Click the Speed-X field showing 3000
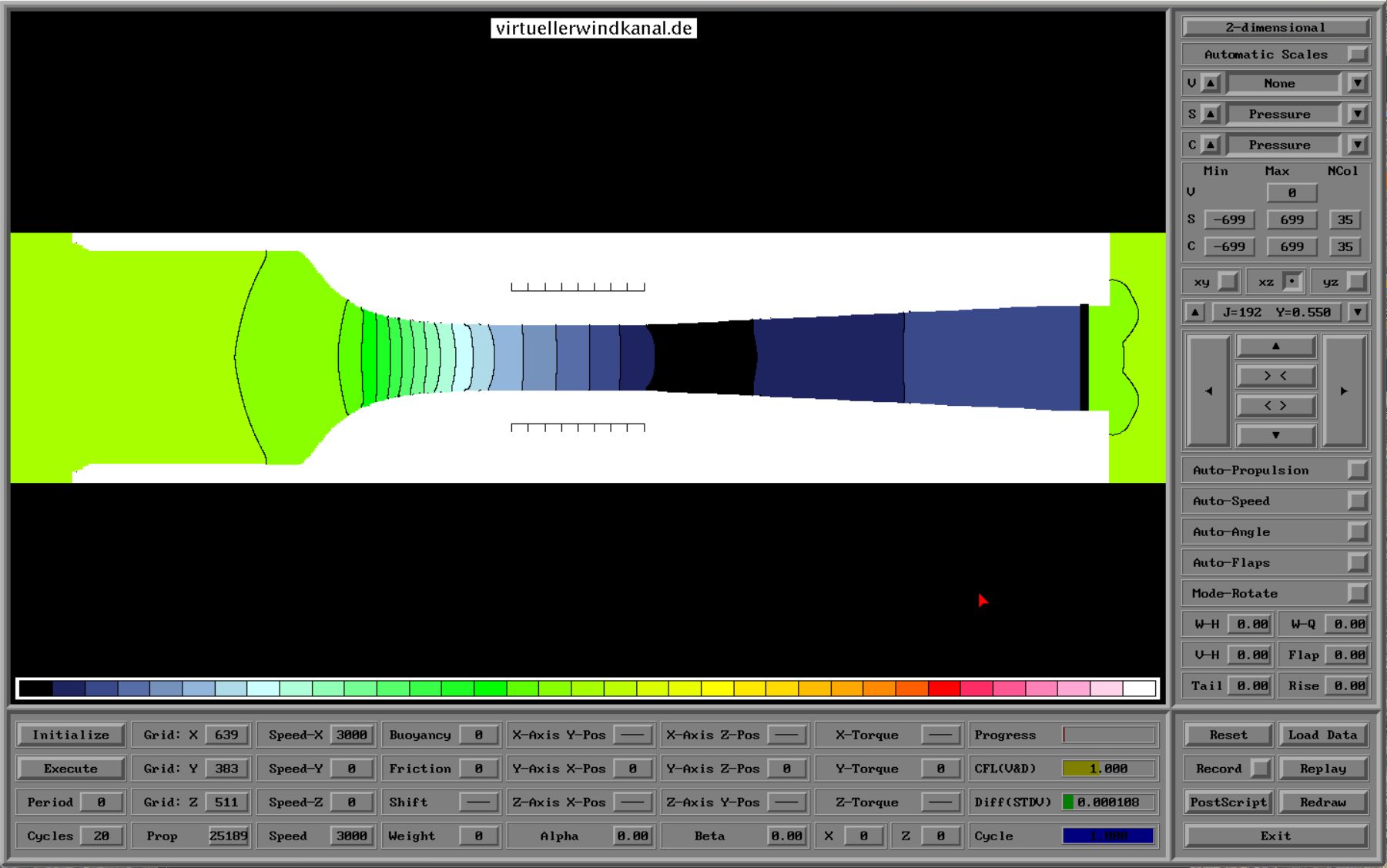 point(351,735)
